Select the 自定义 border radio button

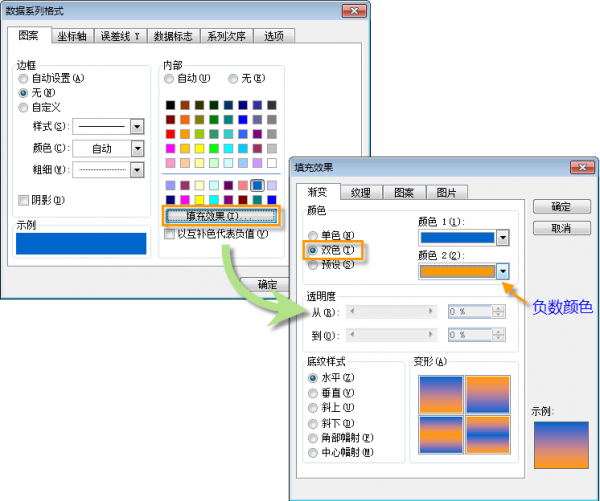pyautogui.click(x=23, y=108)
